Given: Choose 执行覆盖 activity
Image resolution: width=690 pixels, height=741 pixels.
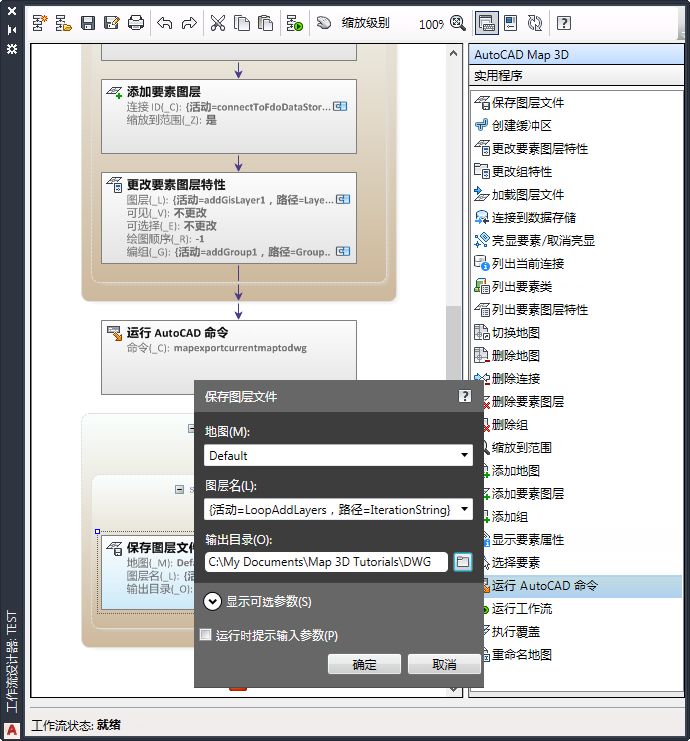Looking at the screenshot, I should click(582, 631).
